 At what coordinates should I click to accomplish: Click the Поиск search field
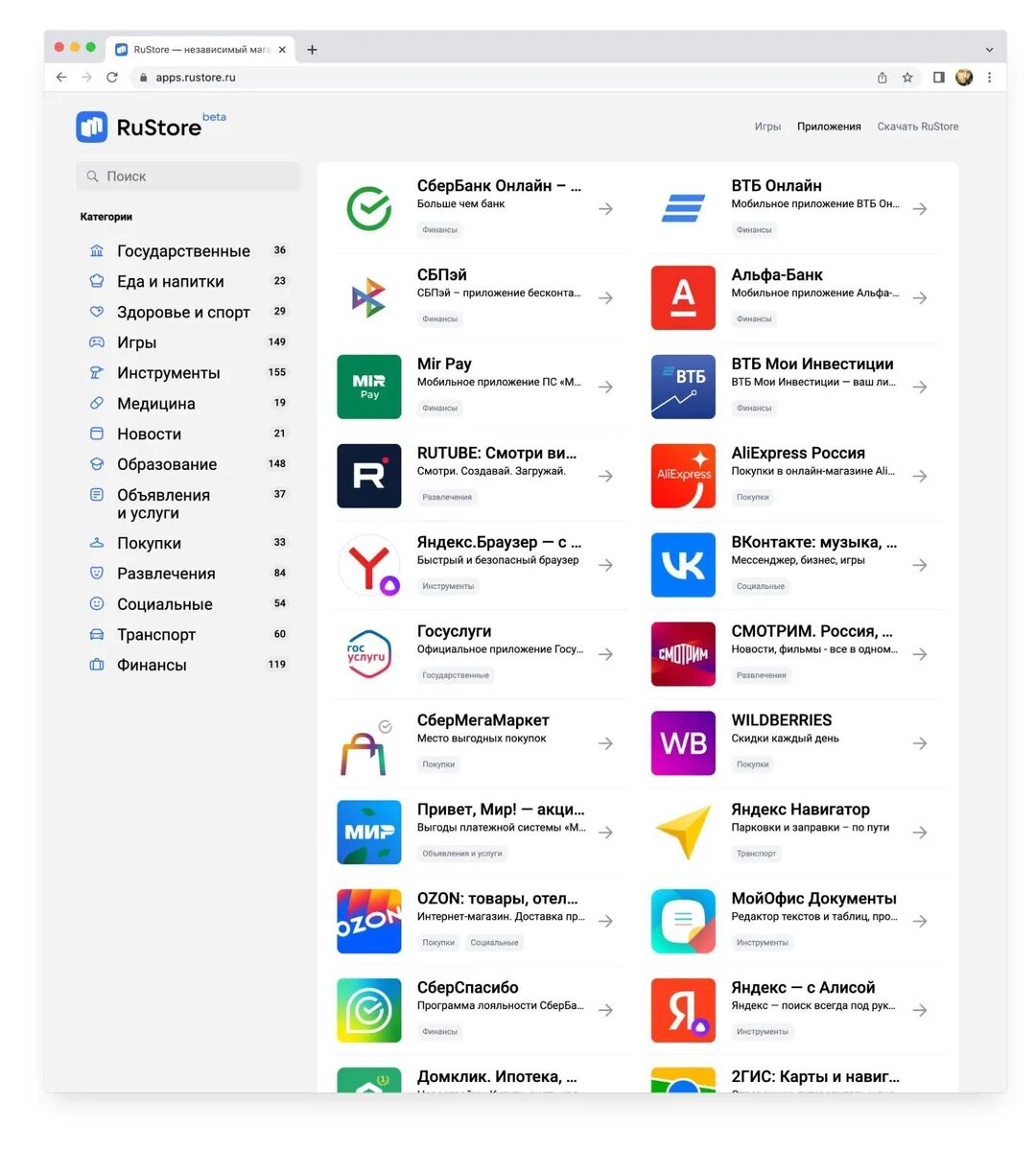click(188, 176)
